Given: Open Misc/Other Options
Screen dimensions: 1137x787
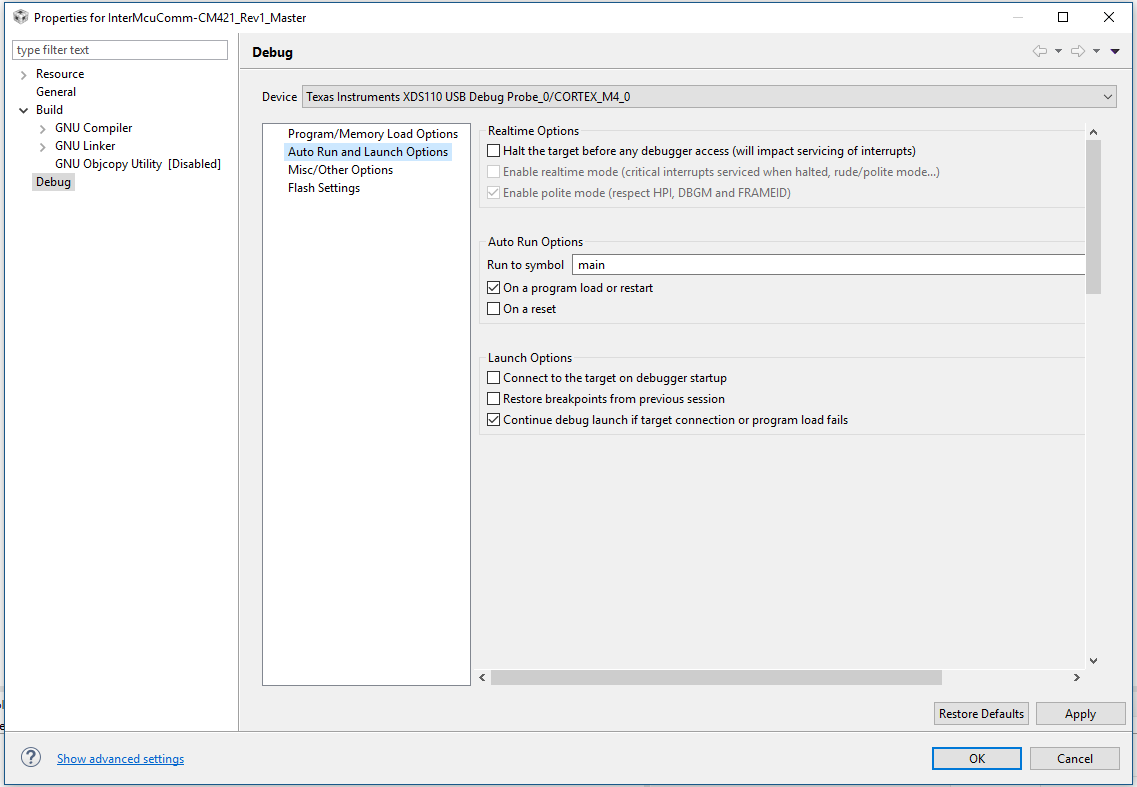Looking at the screenshot, I should tap(340, 170).
